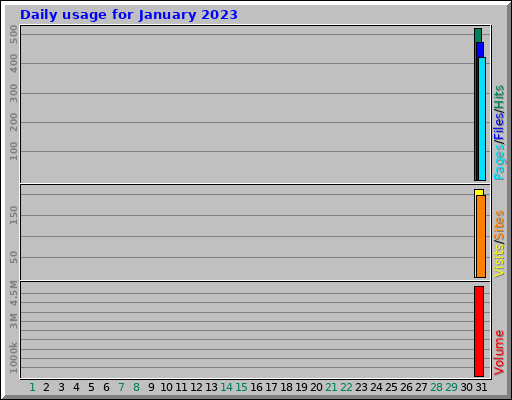The image size is (512, 400).
Task: Click day '16' on the x-axis
Action: point(256,387)
